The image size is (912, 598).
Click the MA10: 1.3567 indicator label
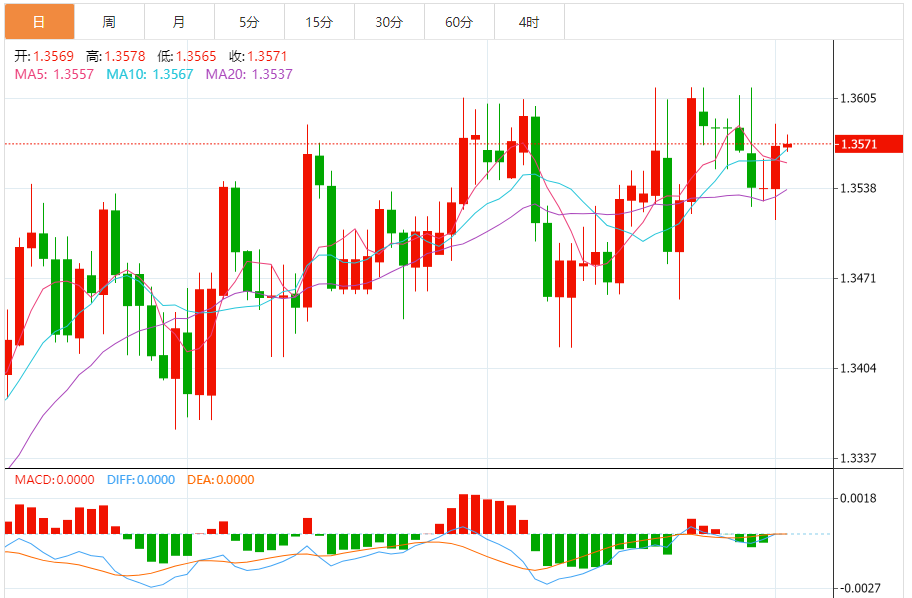point(149,74)
